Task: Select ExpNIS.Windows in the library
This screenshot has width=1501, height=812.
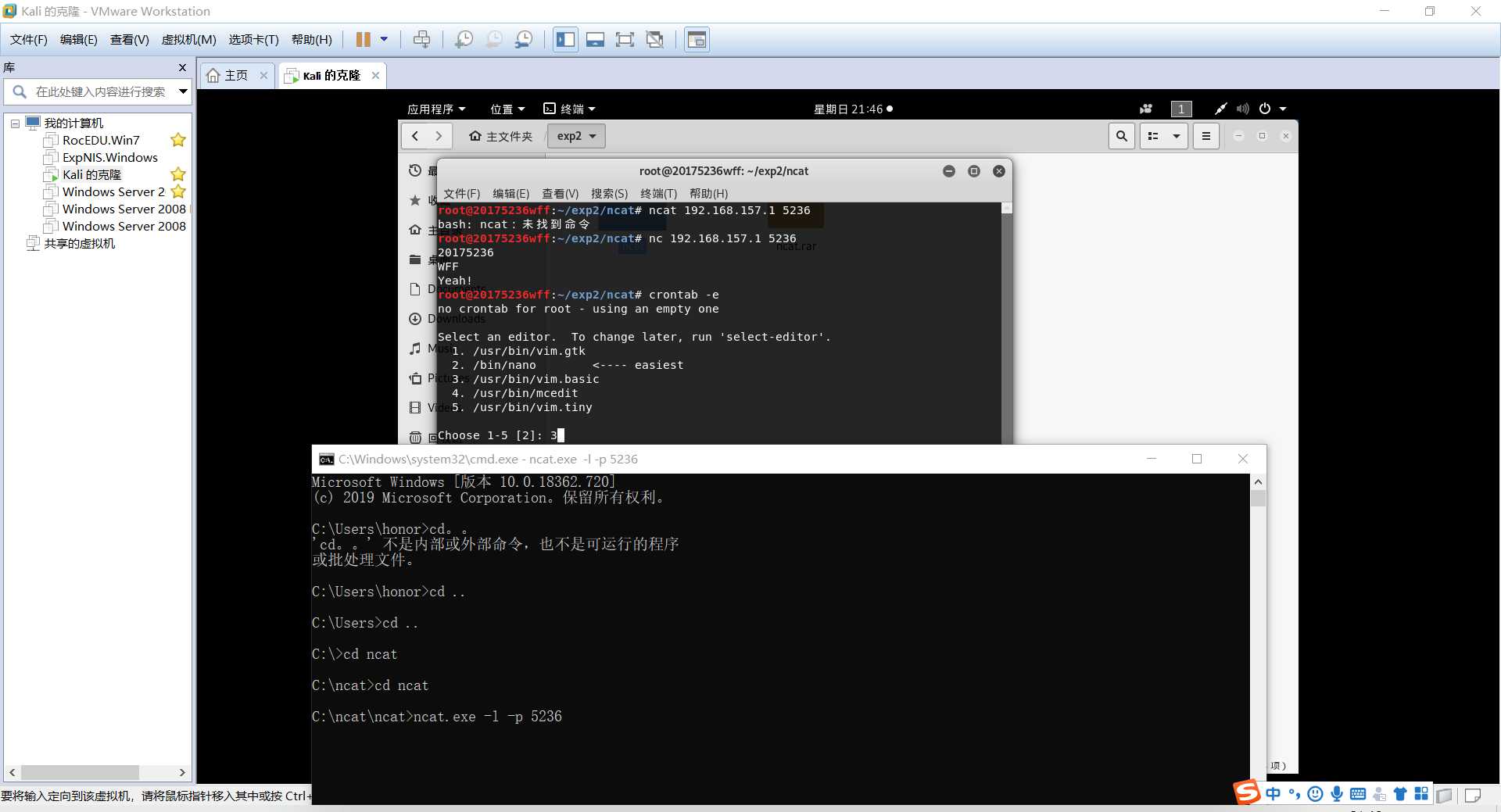Action: pos(110,157)
